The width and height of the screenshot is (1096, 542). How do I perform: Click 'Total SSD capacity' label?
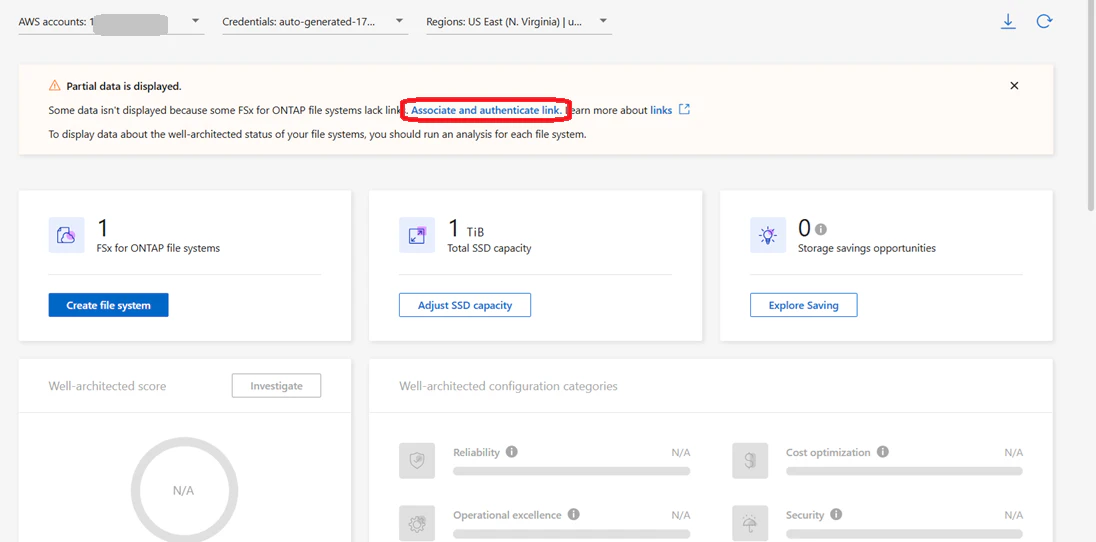click(x=489, y=248)
